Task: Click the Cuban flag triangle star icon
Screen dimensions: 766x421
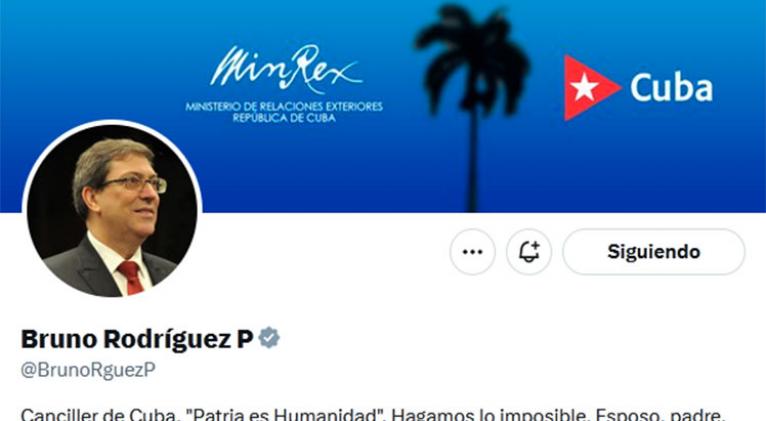Action: [x=592, y=87]
